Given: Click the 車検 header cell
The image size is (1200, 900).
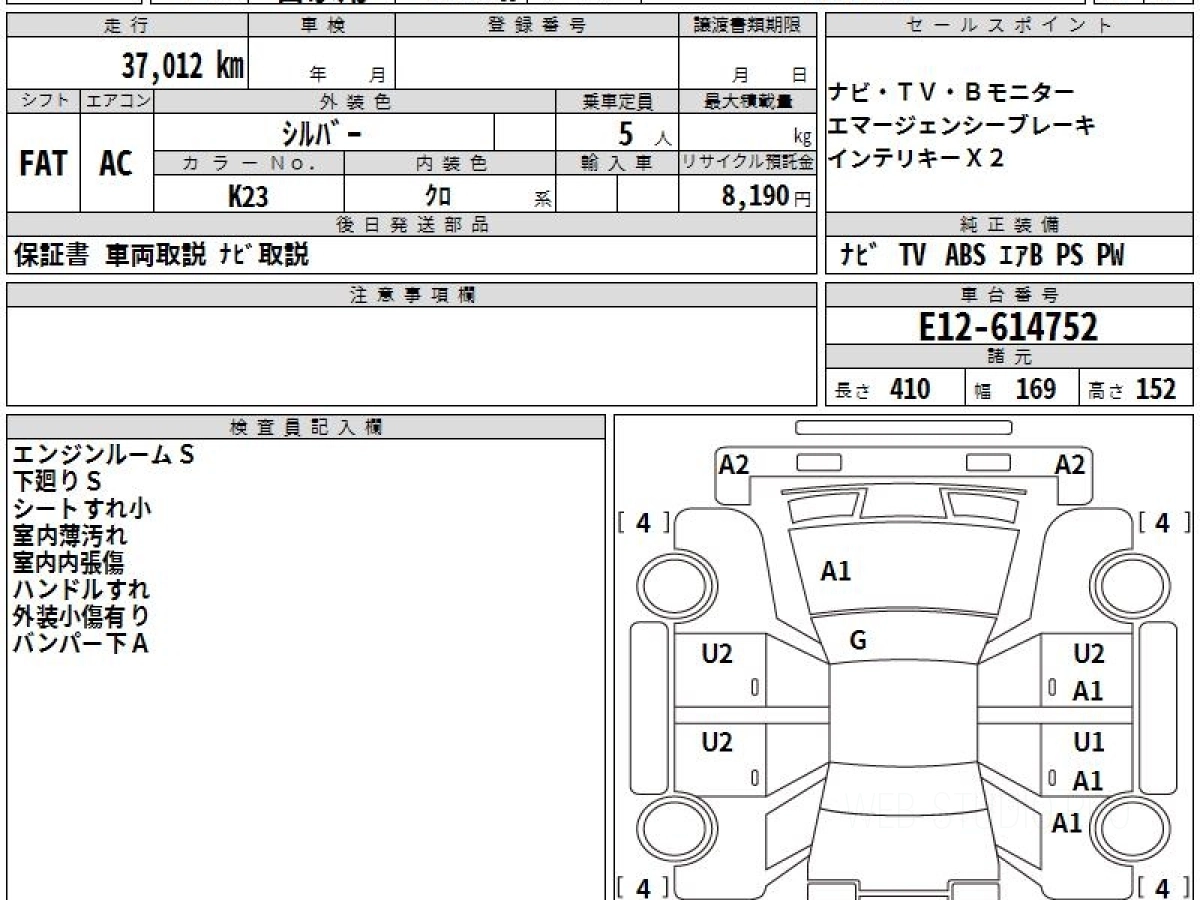Looking at the screenshot, I should [322, 26].
